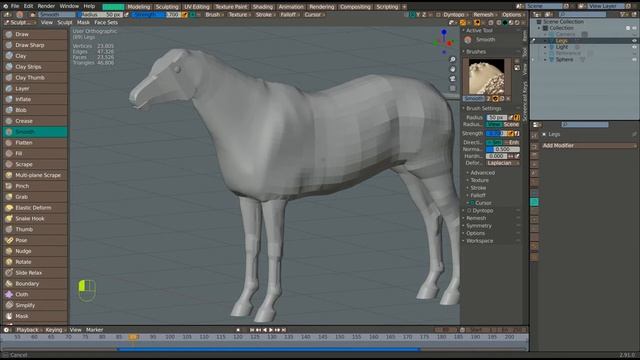The image size is (640, 360).
Task: Open the header Brush settings popover
Action: pyautogui.click(x=214, y=15)
